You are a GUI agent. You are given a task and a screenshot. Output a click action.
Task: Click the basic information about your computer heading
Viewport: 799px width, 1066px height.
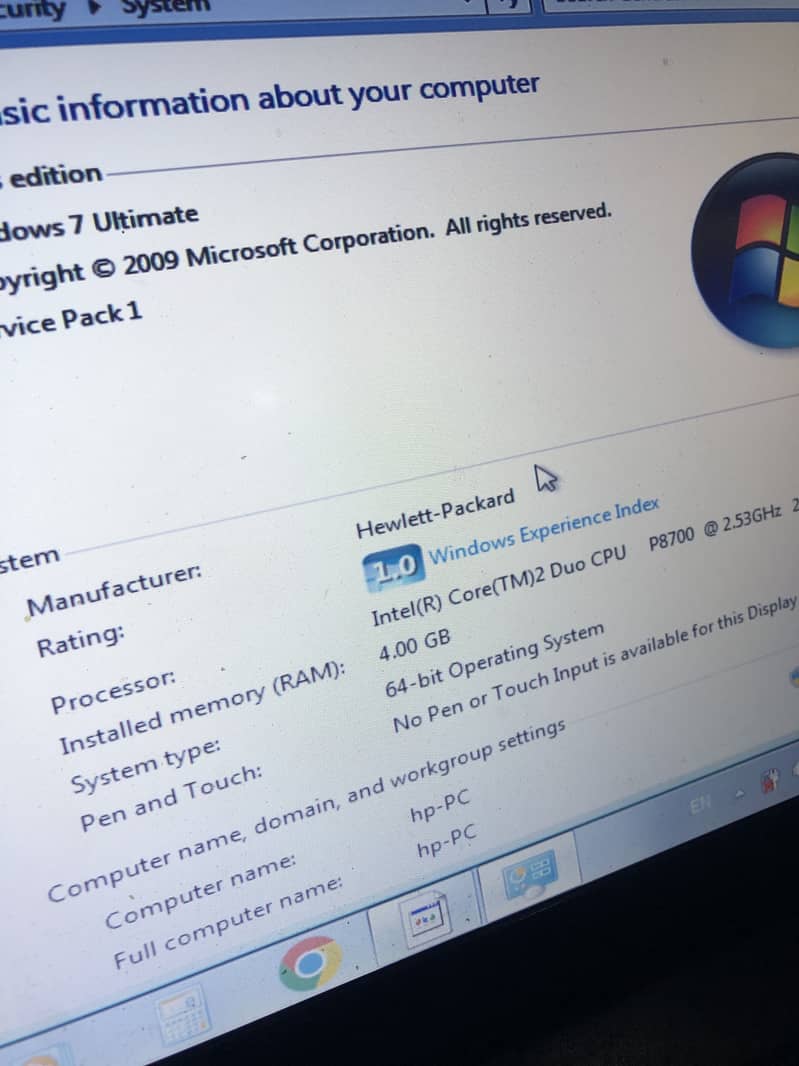[269, 101]
